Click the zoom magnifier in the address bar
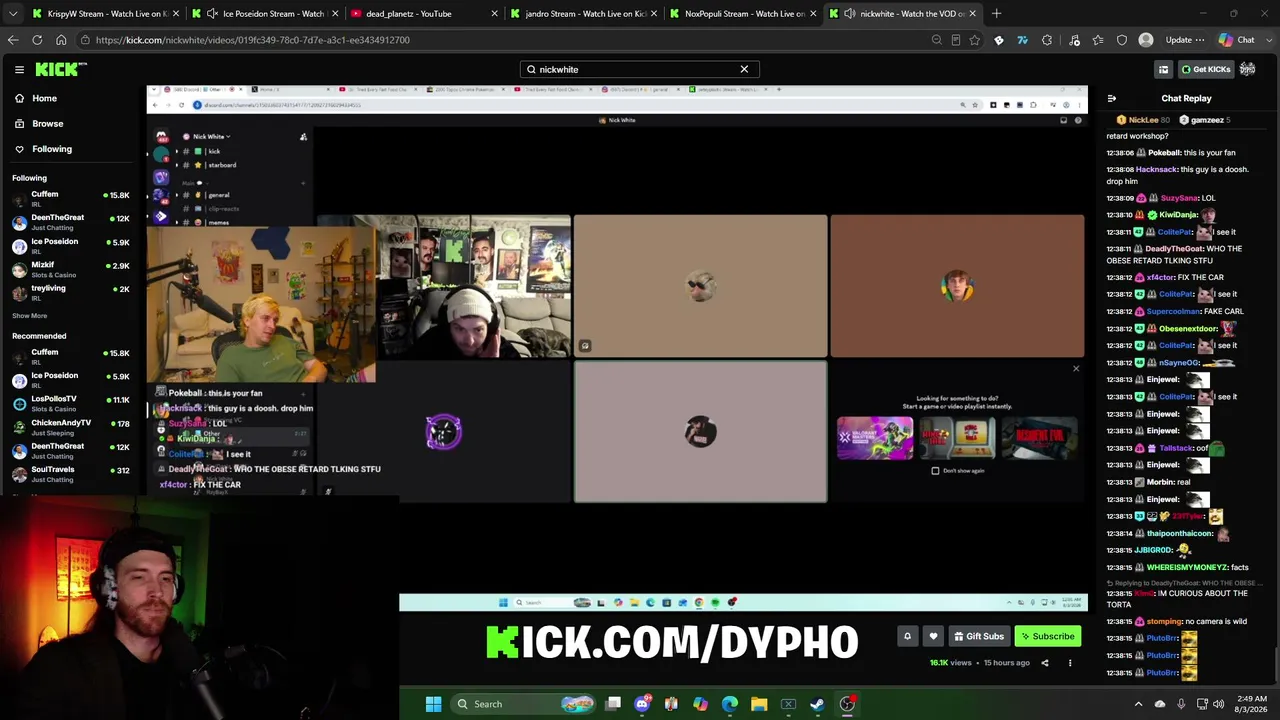This screenshot has height=720, width=1280. 936,40
